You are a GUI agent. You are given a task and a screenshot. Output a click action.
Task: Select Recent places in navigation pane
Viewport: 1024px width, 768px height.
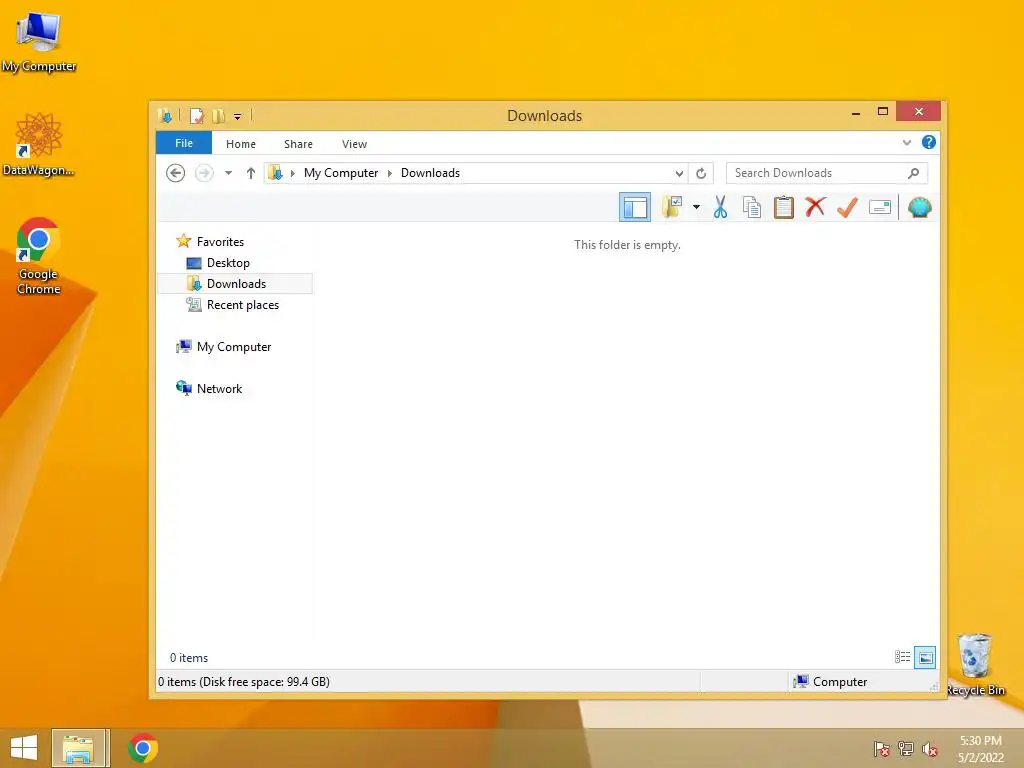(242, 305)
